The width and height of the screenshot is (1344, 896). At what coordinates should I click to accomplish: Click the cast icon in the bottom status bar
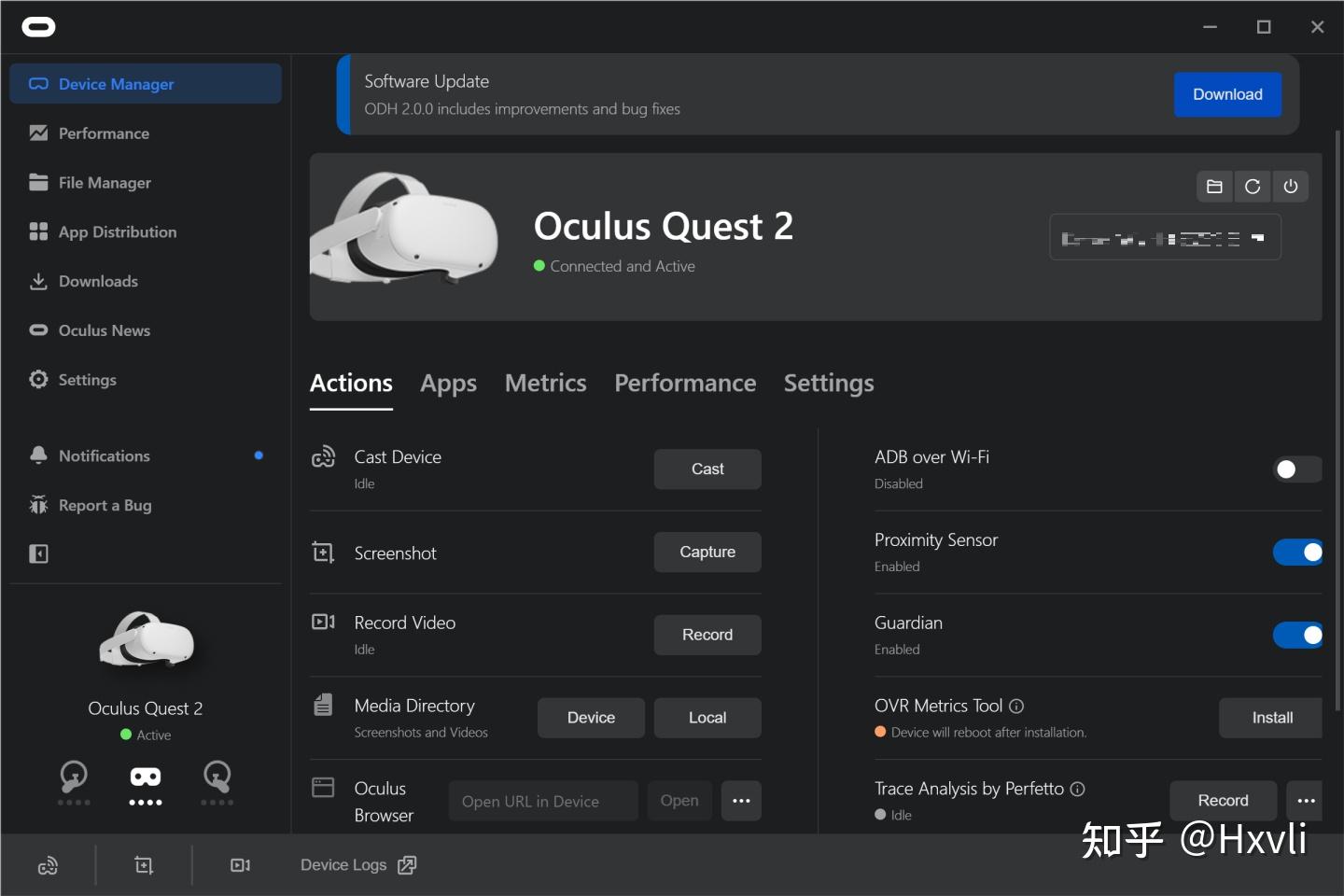click(49, 865)
